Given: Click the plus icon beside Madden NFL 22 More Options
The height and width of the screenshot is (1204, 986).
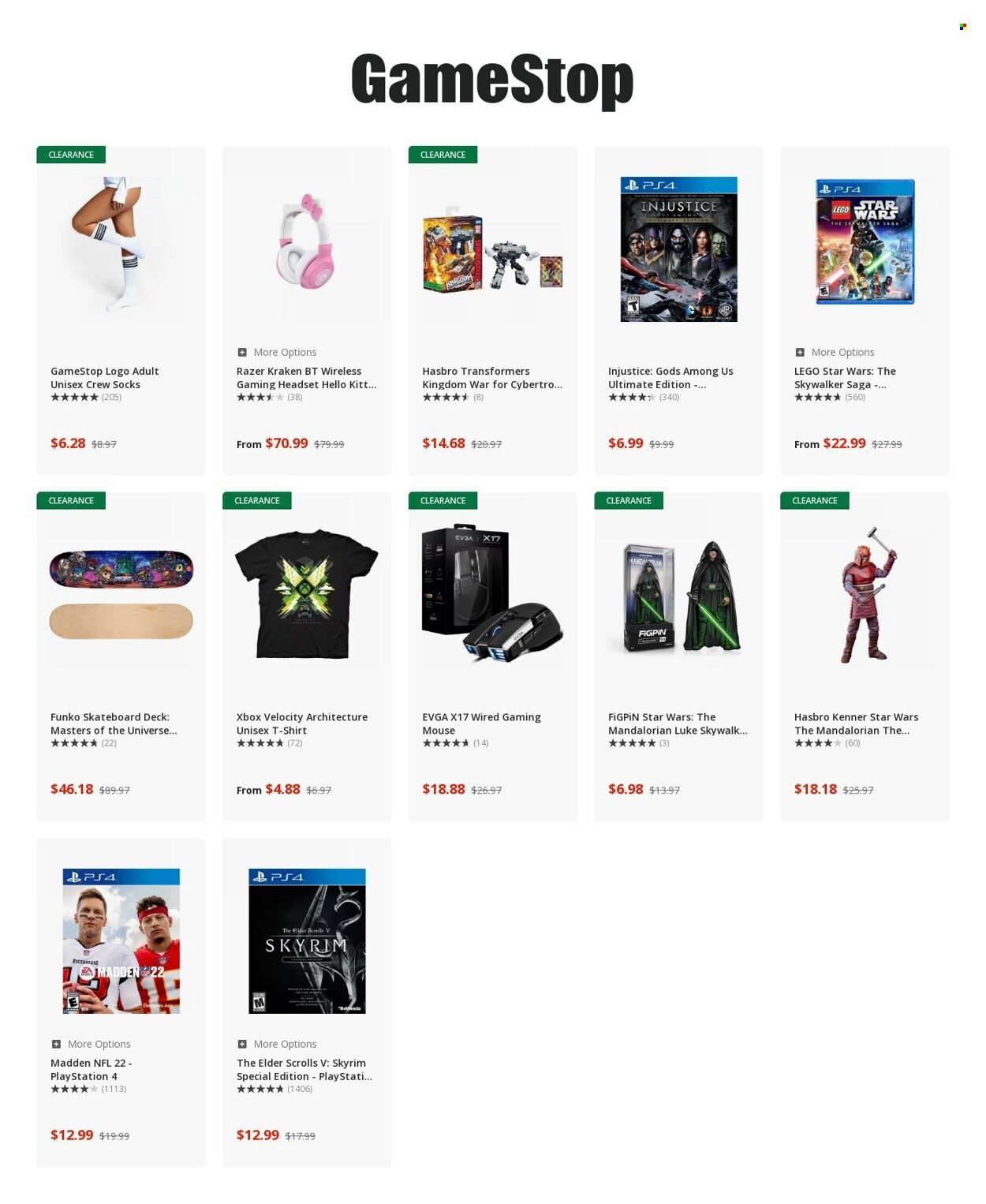Looking at the screenshot, I should point(56,1044).
